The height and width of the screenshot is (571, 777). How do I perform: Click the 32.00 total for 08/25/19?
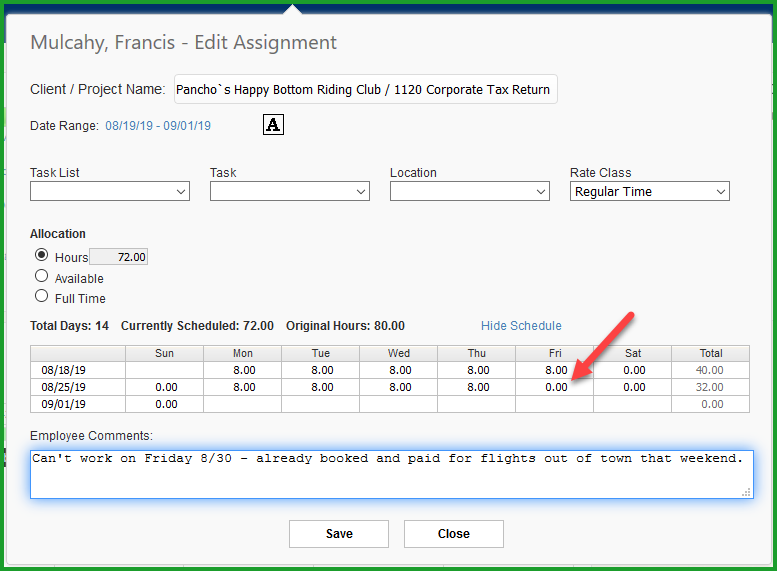tap(711, 387)
